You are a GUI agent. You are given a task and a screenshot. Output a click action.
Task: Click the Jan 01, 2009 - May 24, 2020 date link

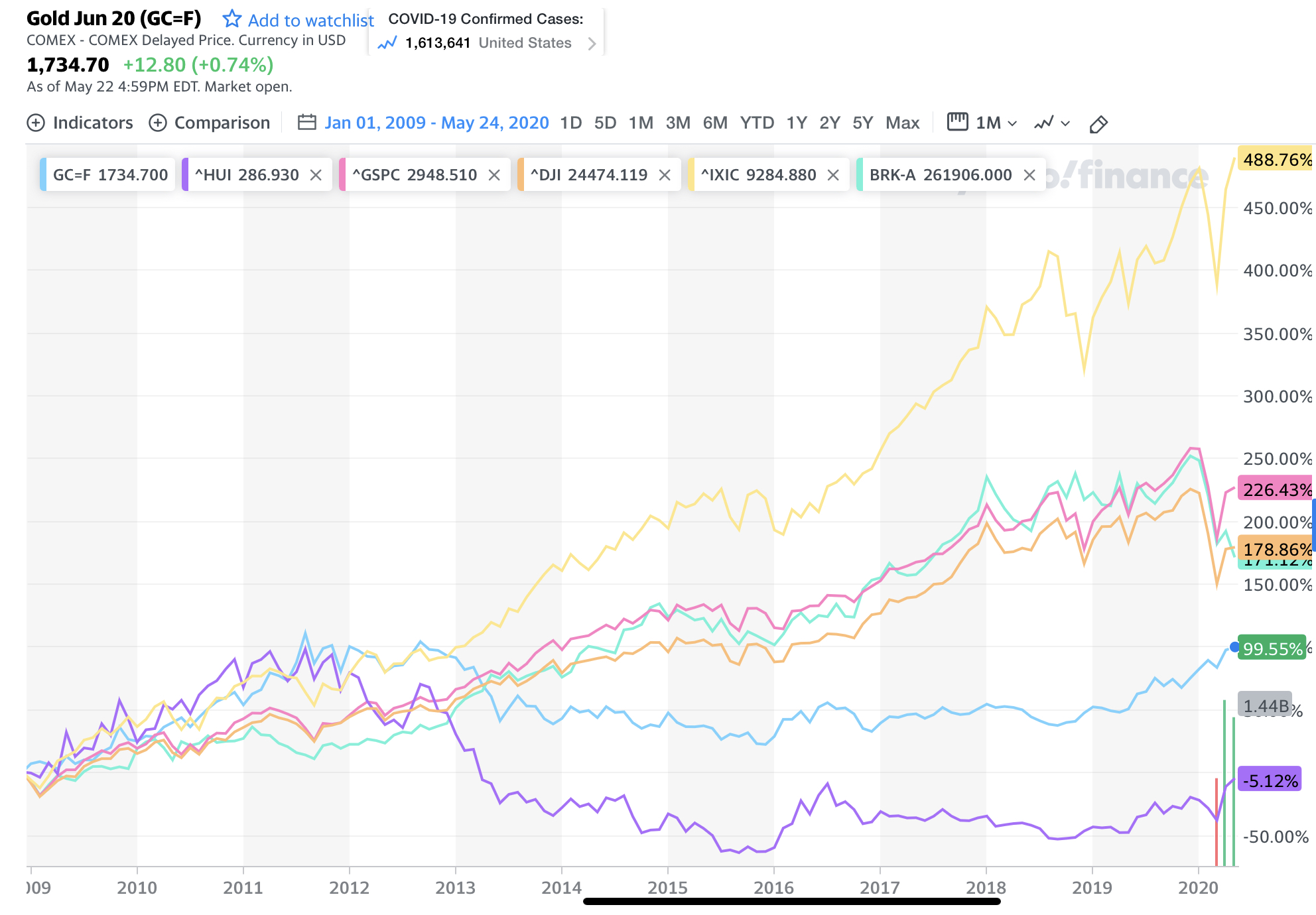click(436, 123)
